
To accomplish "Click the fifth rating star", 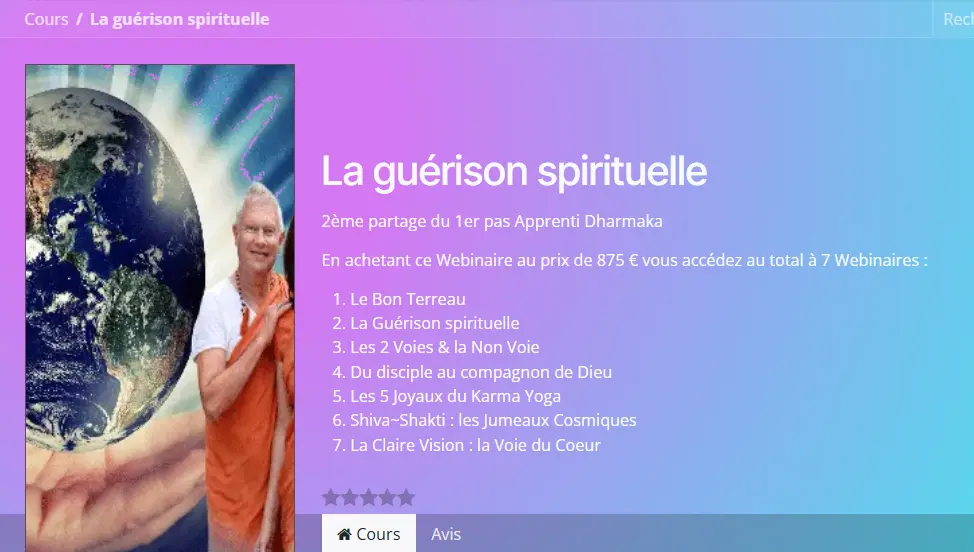I will 406,497.
